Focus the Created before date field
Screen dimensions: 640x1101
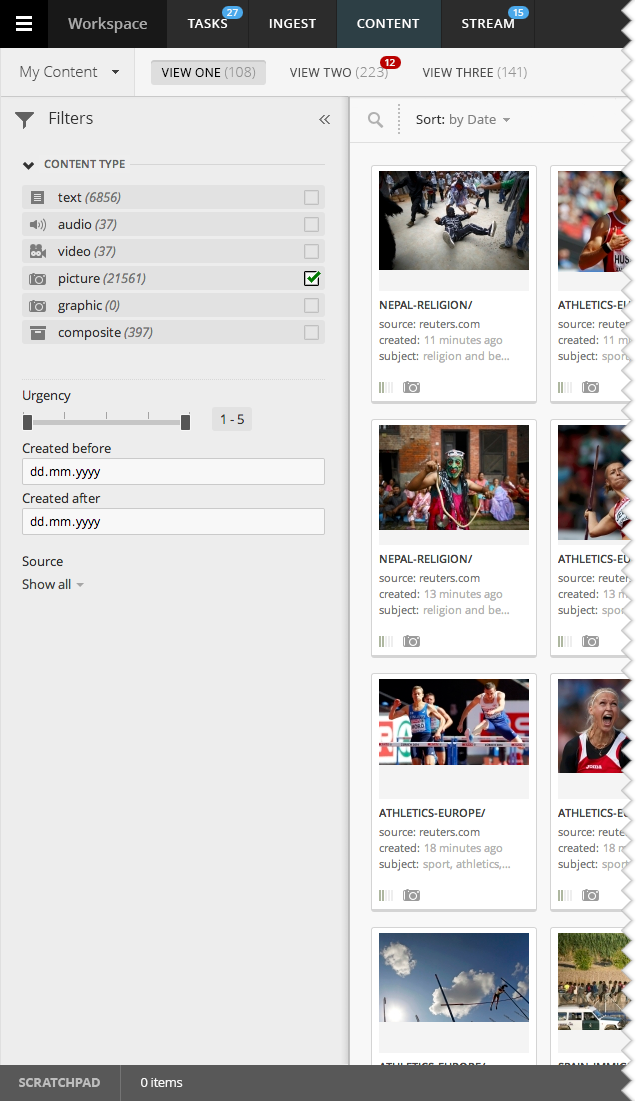click(x=174, y=472)
